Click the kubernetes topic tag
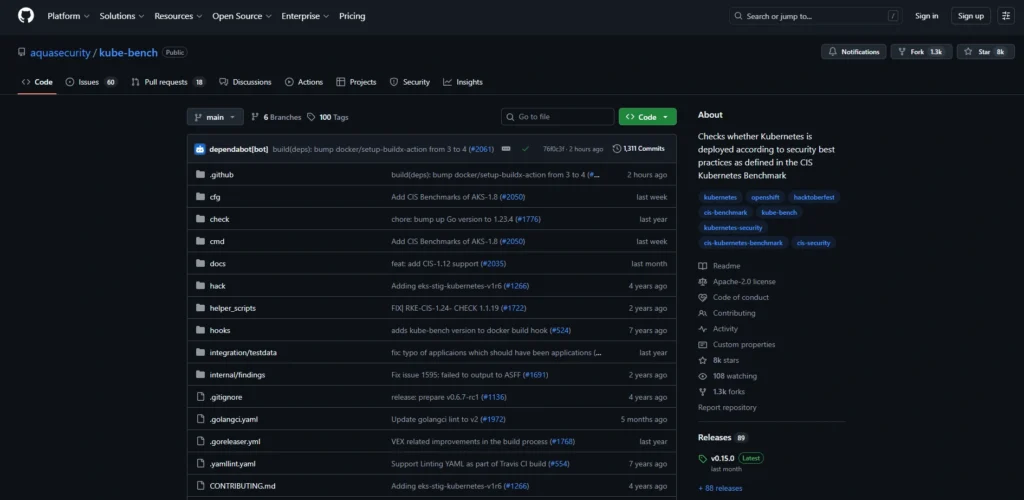The width and height of the screenshot is (1024, 500). tap(720, 196)
